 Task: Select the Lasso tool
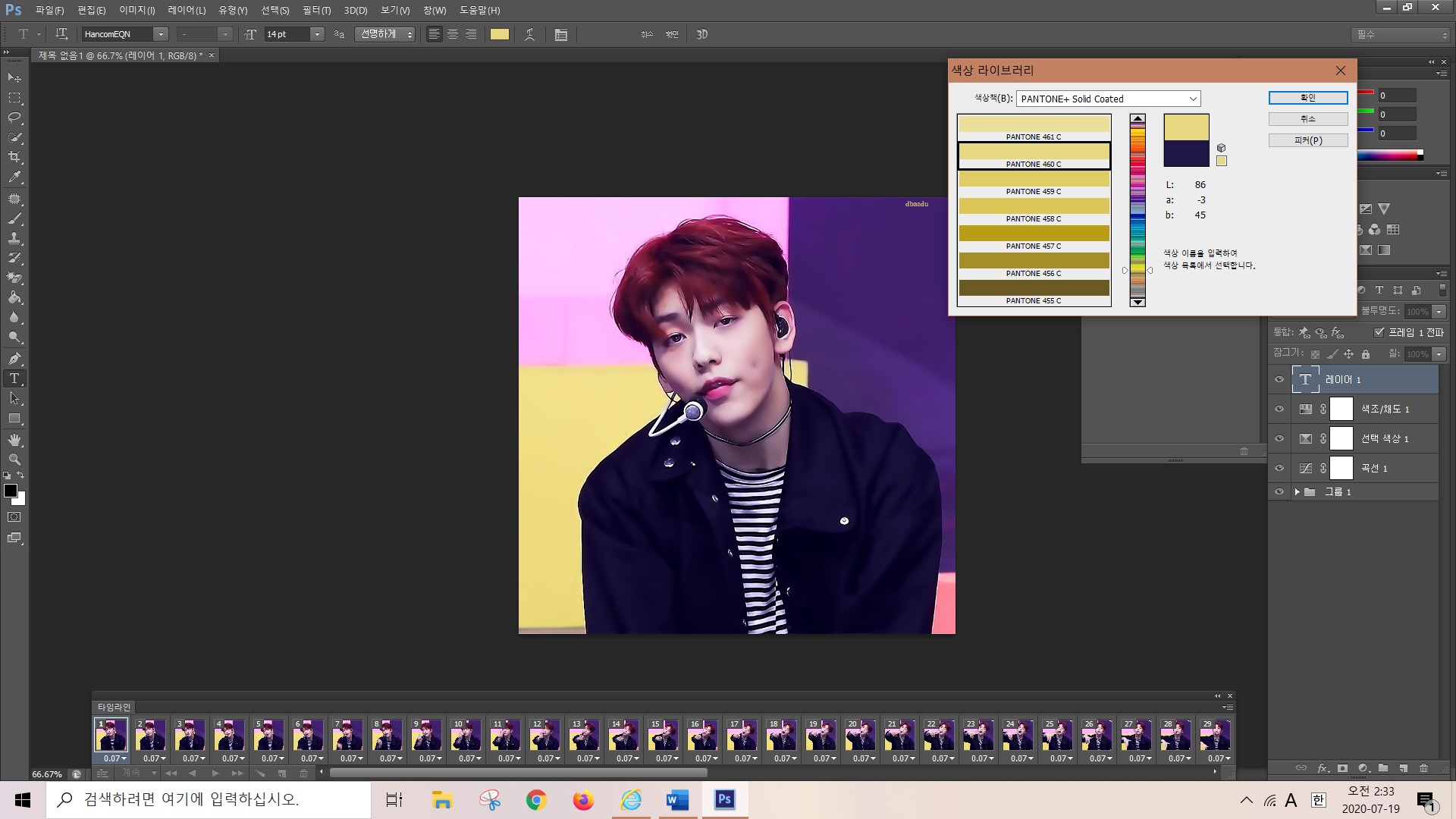click(x=14, y=118)
